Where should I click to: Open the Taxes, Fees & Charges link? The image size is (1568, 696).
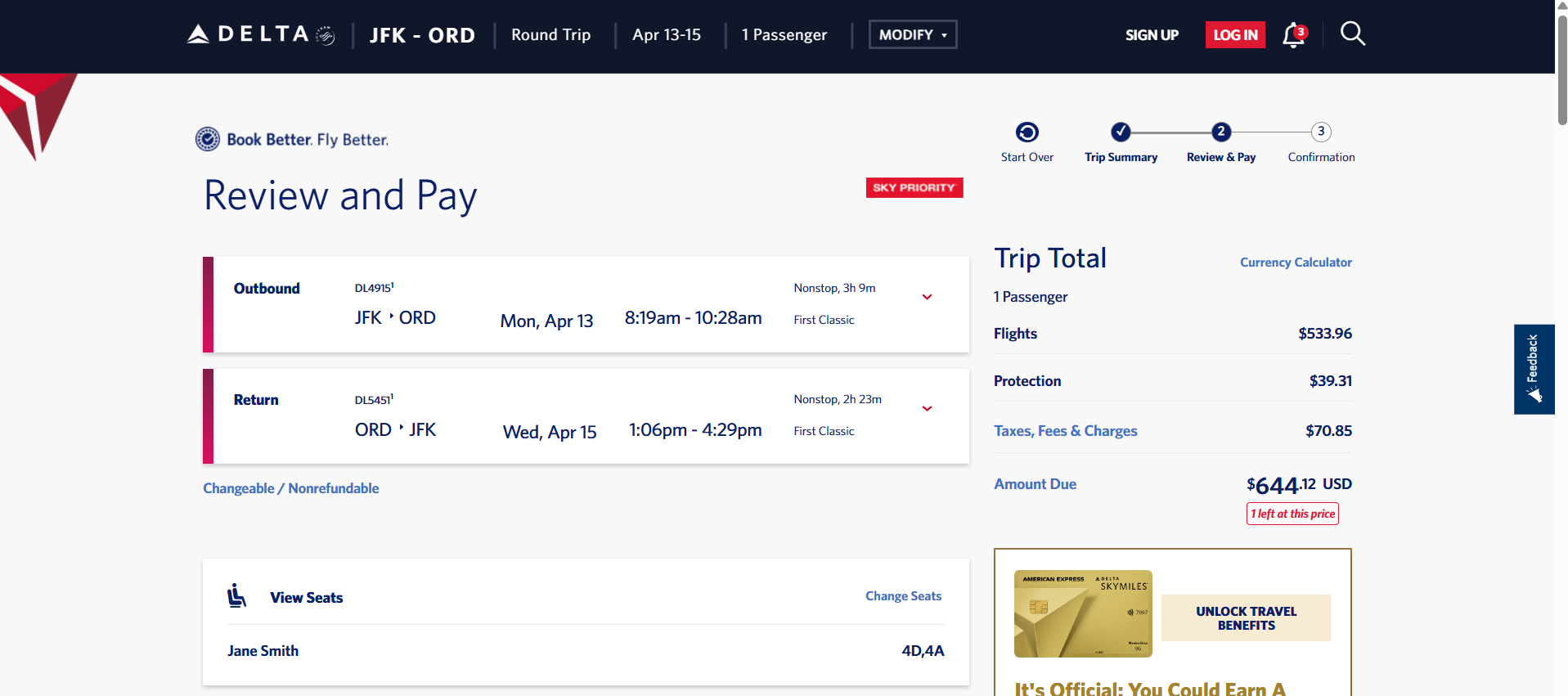[1065, 431]
